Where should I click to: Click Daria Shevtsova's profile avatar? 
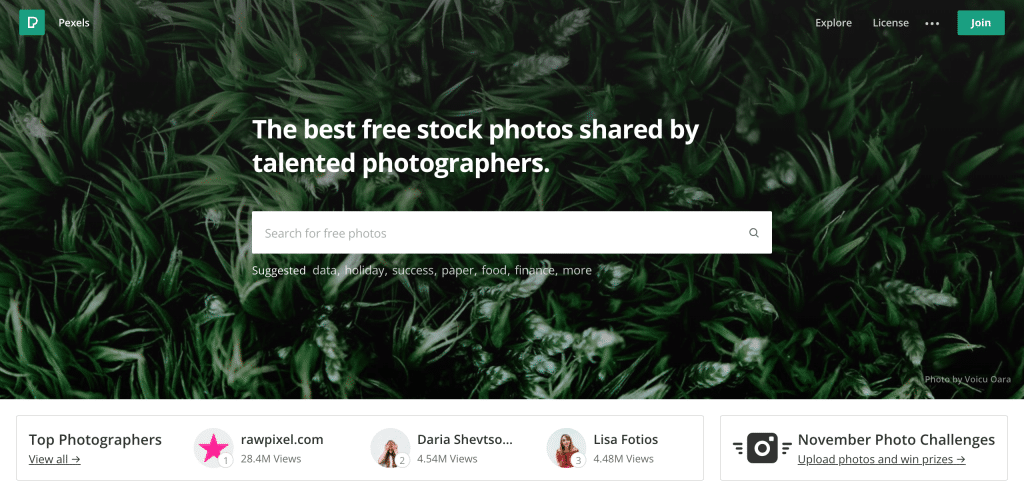click(390, 448)
